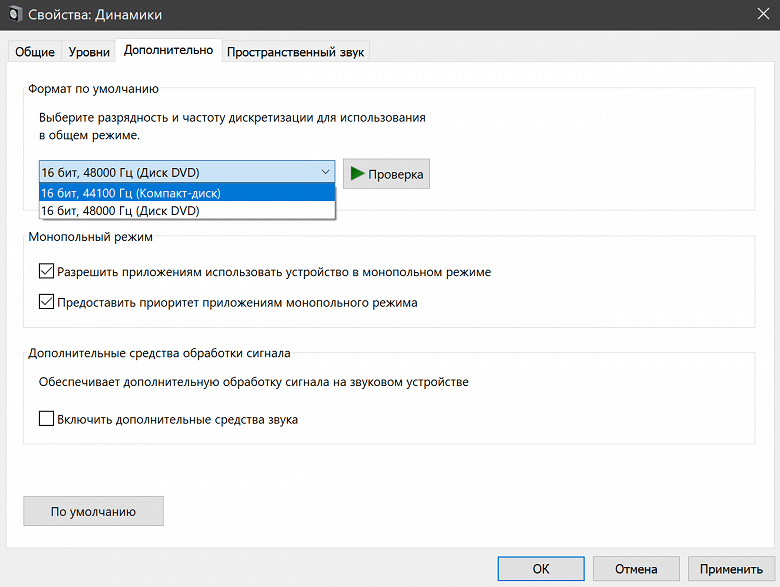Screen dimensions: 780x587
Task: Collapse the format list using the chevron arrow
Action: (x=325, y=173)
